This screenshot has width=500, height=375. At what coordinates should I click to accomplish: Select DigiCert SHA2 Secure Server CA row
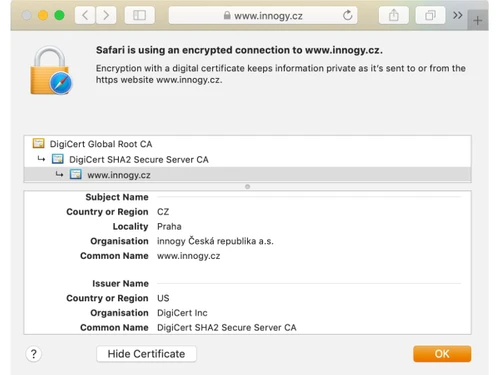click(x=247, y=159)
